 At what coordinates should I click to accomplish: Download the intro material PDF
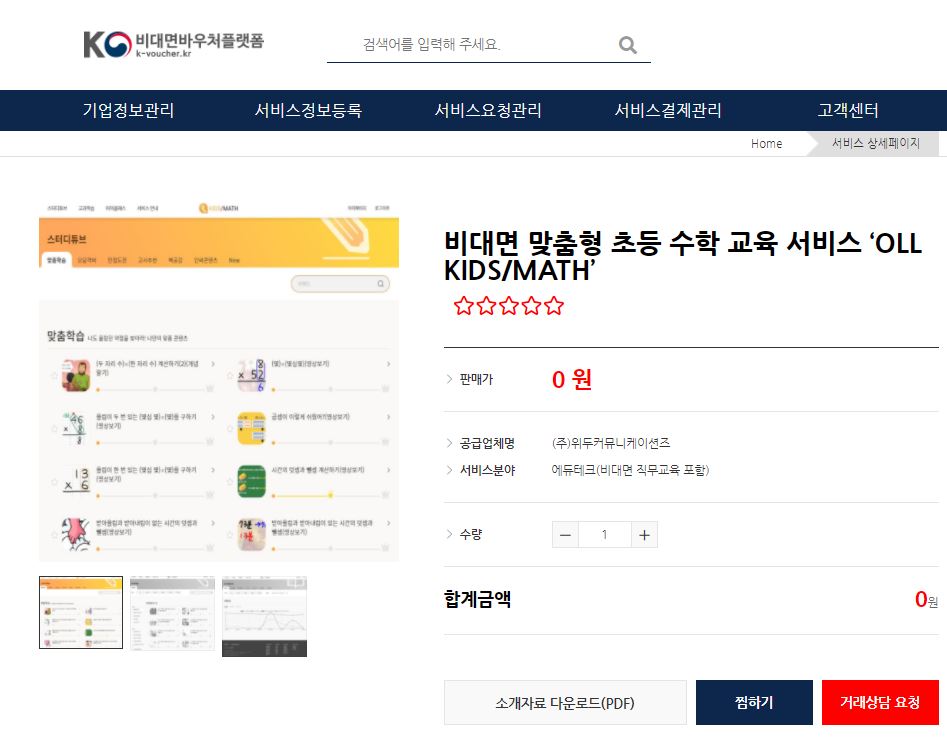click(565, 703)
